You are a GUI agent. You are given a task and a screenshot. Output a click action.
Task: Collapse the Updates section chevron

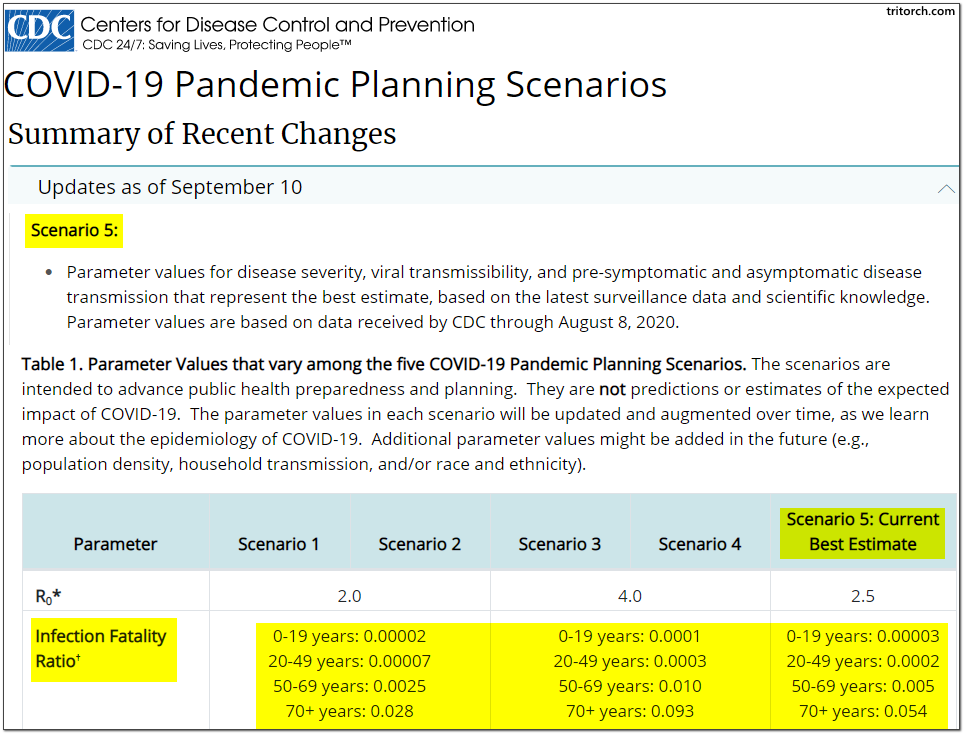[945, 187]
